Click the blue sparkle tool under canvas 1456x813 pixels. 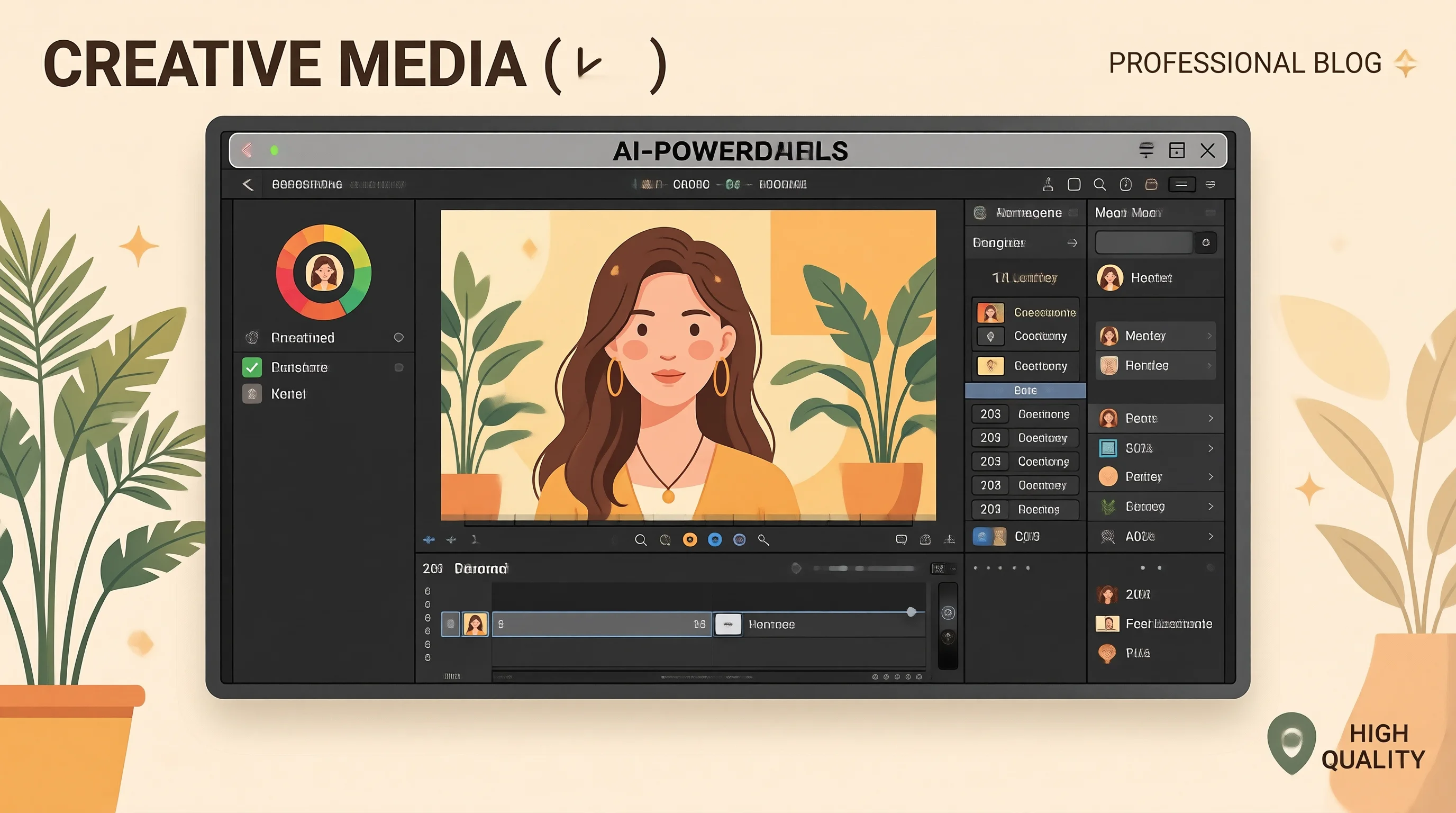click(x=429, y=540)
